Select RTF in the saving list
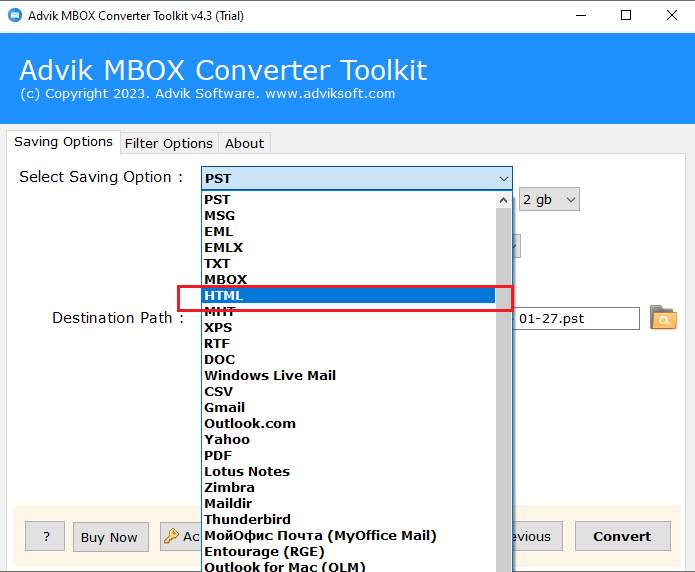This screenshot has height=572, width=695. [x=349, y=344]
